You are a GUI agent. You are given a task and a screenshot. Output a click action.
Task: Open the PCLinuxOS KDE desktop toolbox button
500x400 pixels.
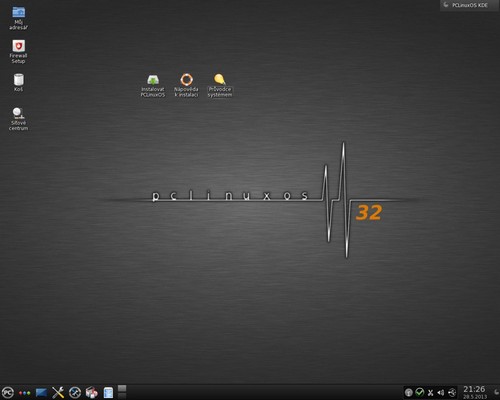pyautogui.click(x=469, y=5)
